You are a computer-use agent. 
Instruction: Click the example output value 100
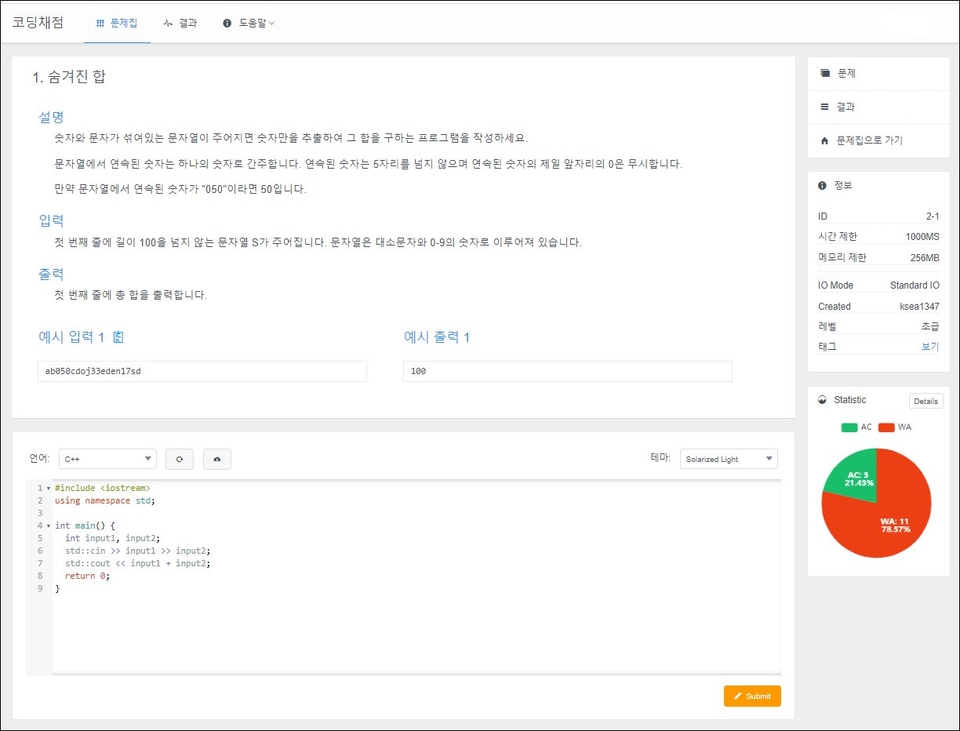pyautogui.click(x=418, y=371)
